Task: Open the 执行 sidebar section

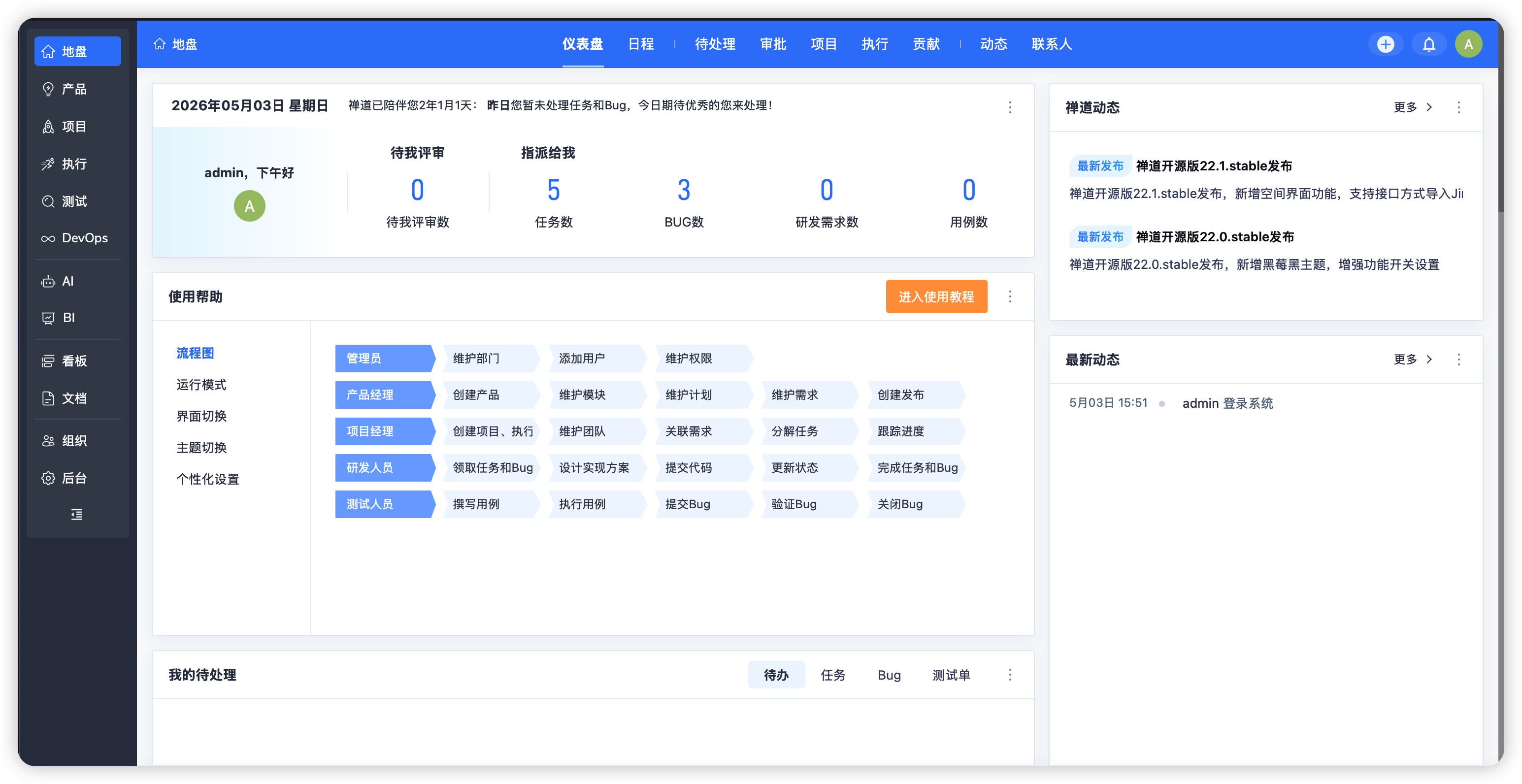Action: pos(77,163)
